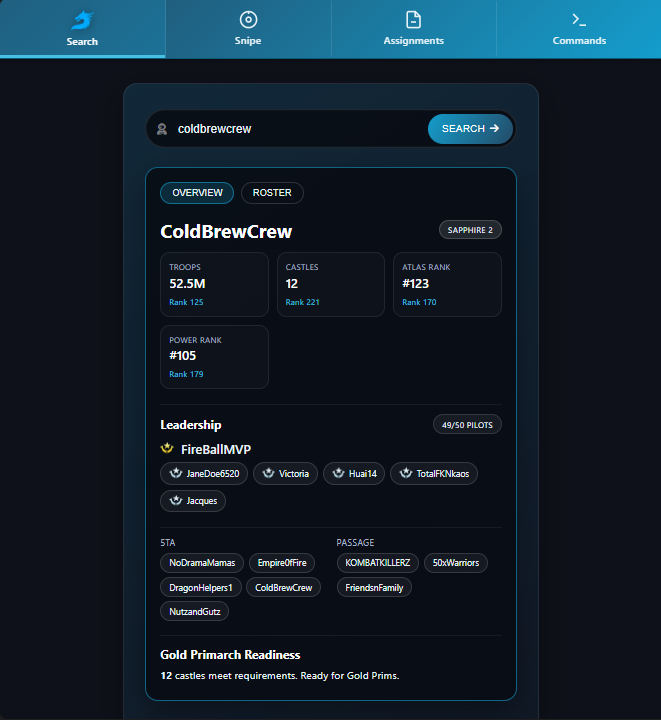Click the KOMBATKILLERZ passage team chip

tap(377, 562)
